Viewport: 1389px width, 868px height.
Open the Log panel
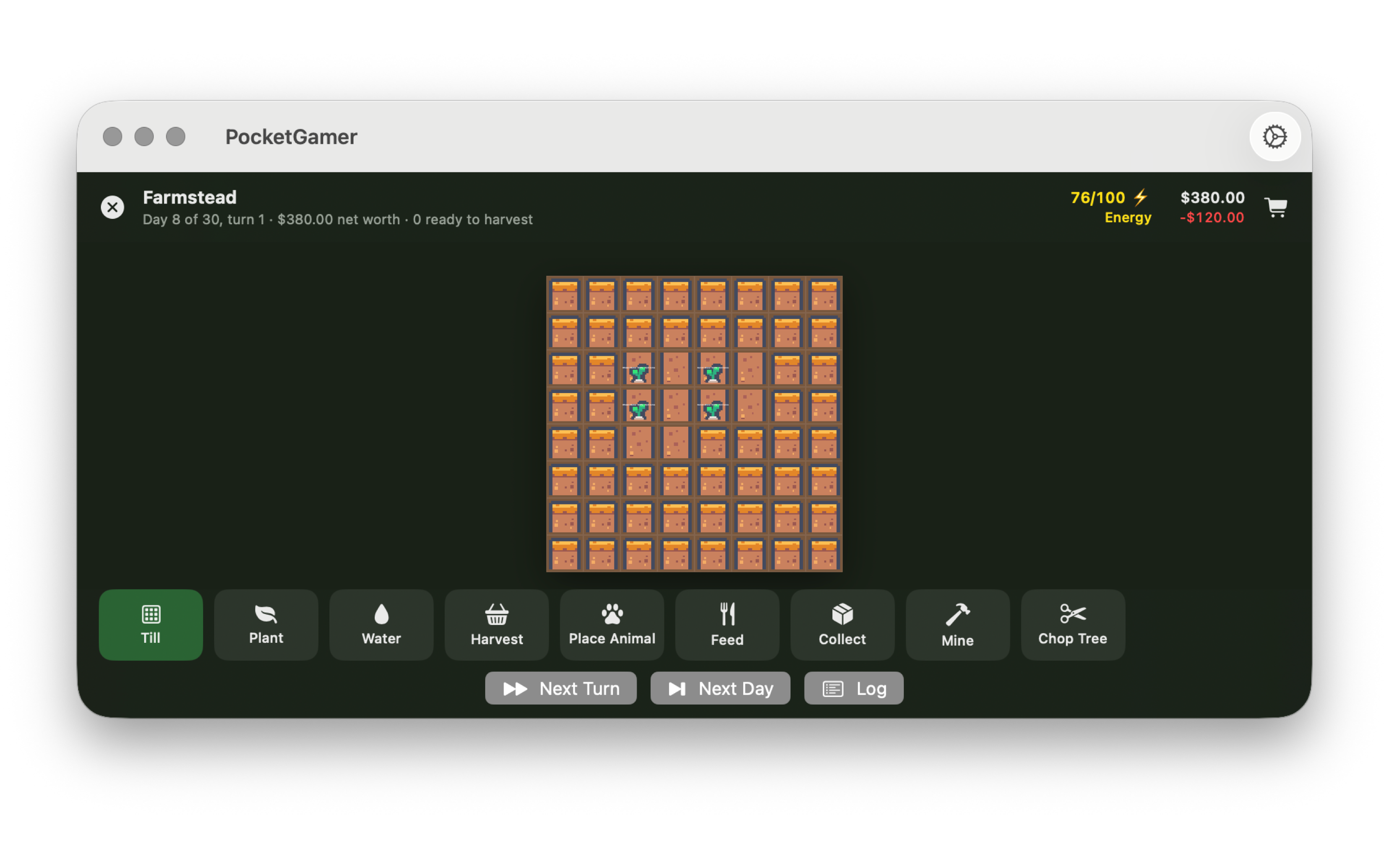[854, 688]
